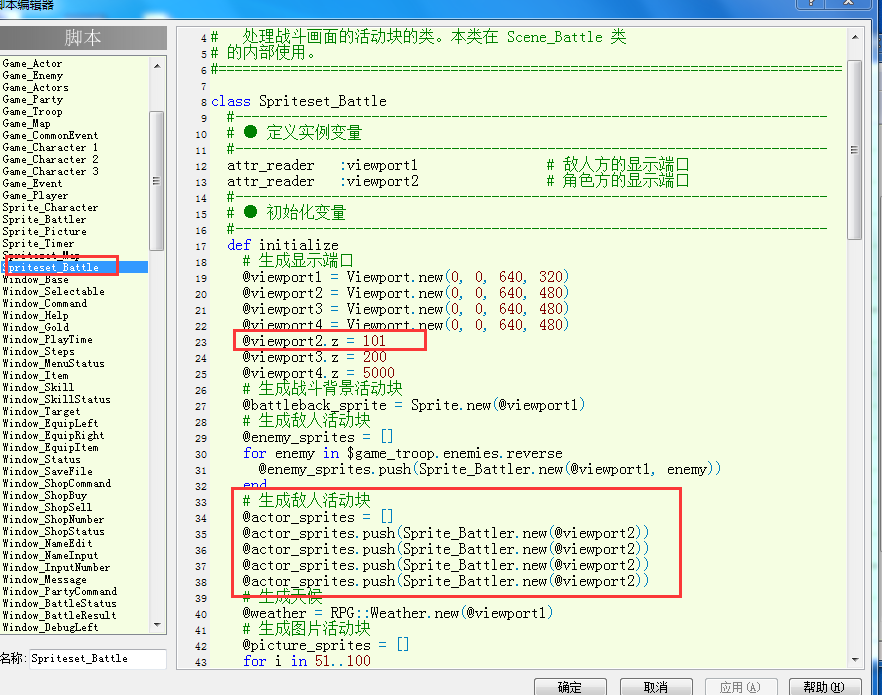This screenshot has width=882, height=695.
Task: Select the Window_EquipLeft script
Action: click(x=50, y=423)
